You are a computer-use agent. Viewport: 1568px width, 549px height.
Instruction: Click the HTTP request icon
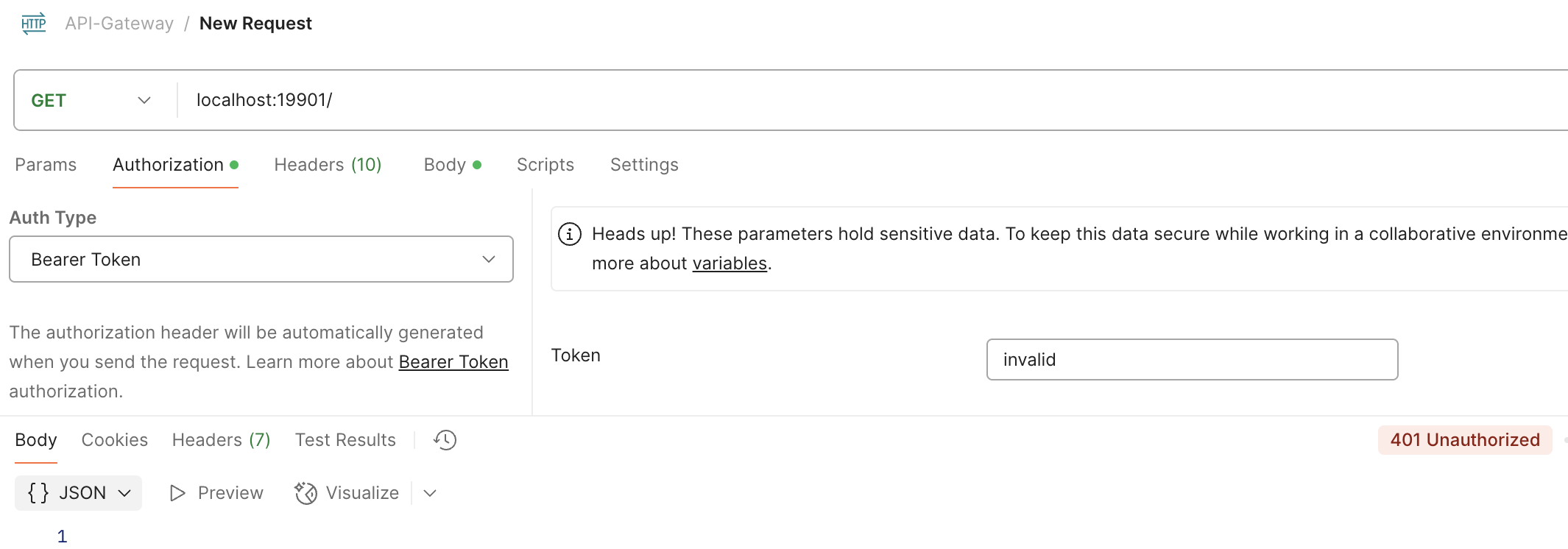tap(34, 24)
